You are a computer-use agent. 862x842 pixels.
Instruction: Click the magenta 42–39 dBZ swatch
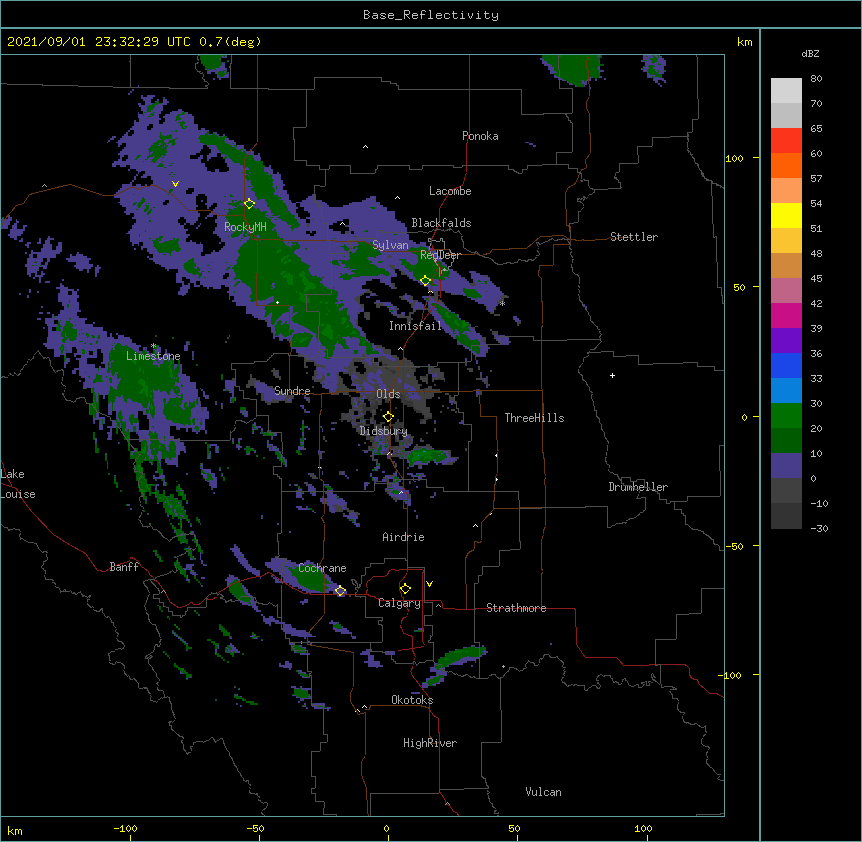pos(786,315)
